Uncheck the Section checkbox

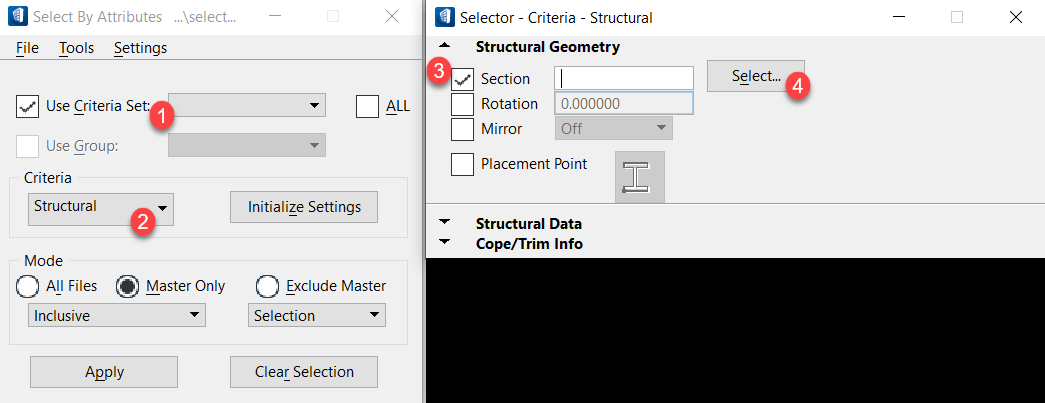(x=463, y=79)
